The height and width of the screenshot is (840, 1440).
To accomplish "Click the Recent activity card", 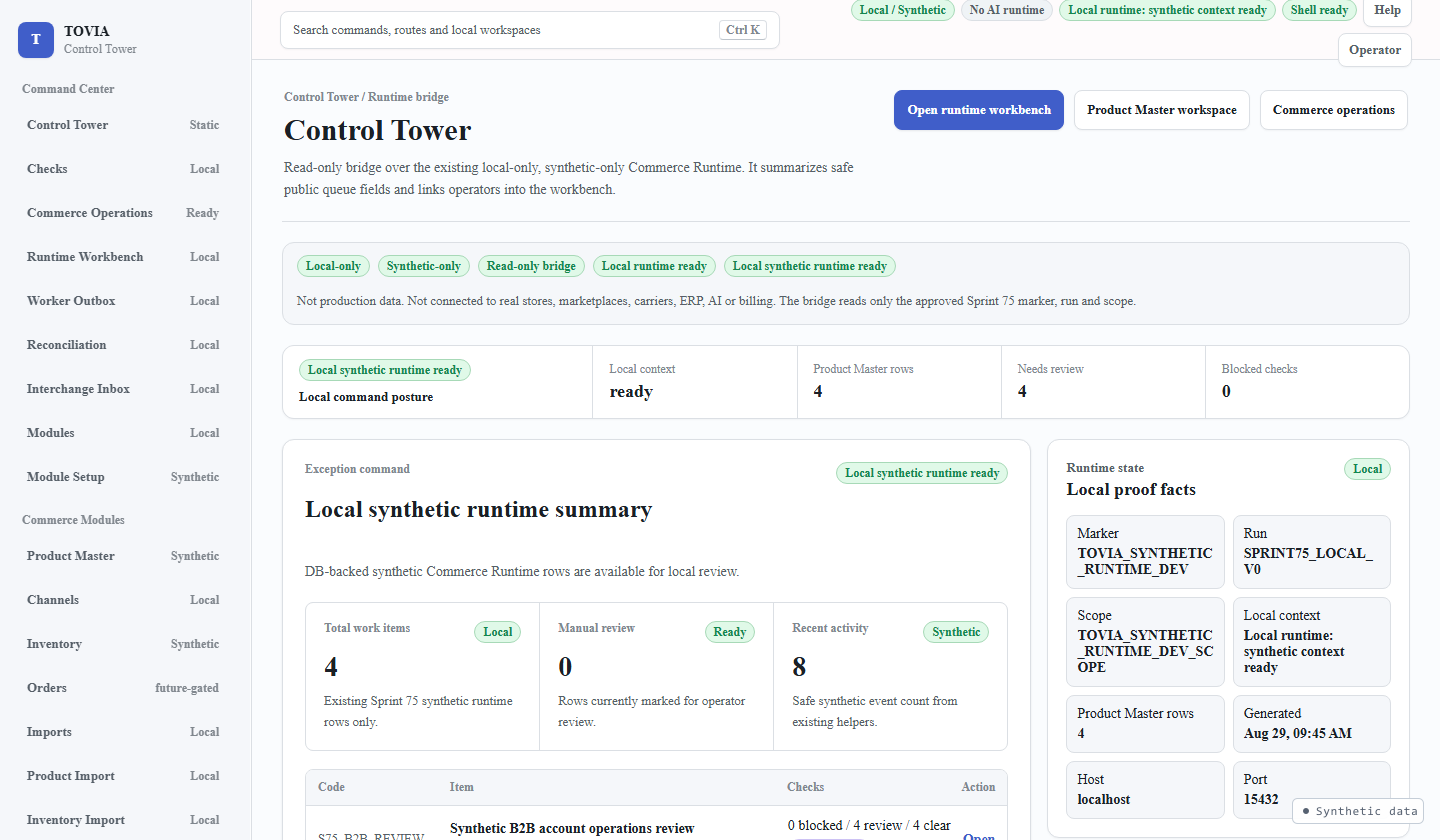I will click(x=890, y=676).
